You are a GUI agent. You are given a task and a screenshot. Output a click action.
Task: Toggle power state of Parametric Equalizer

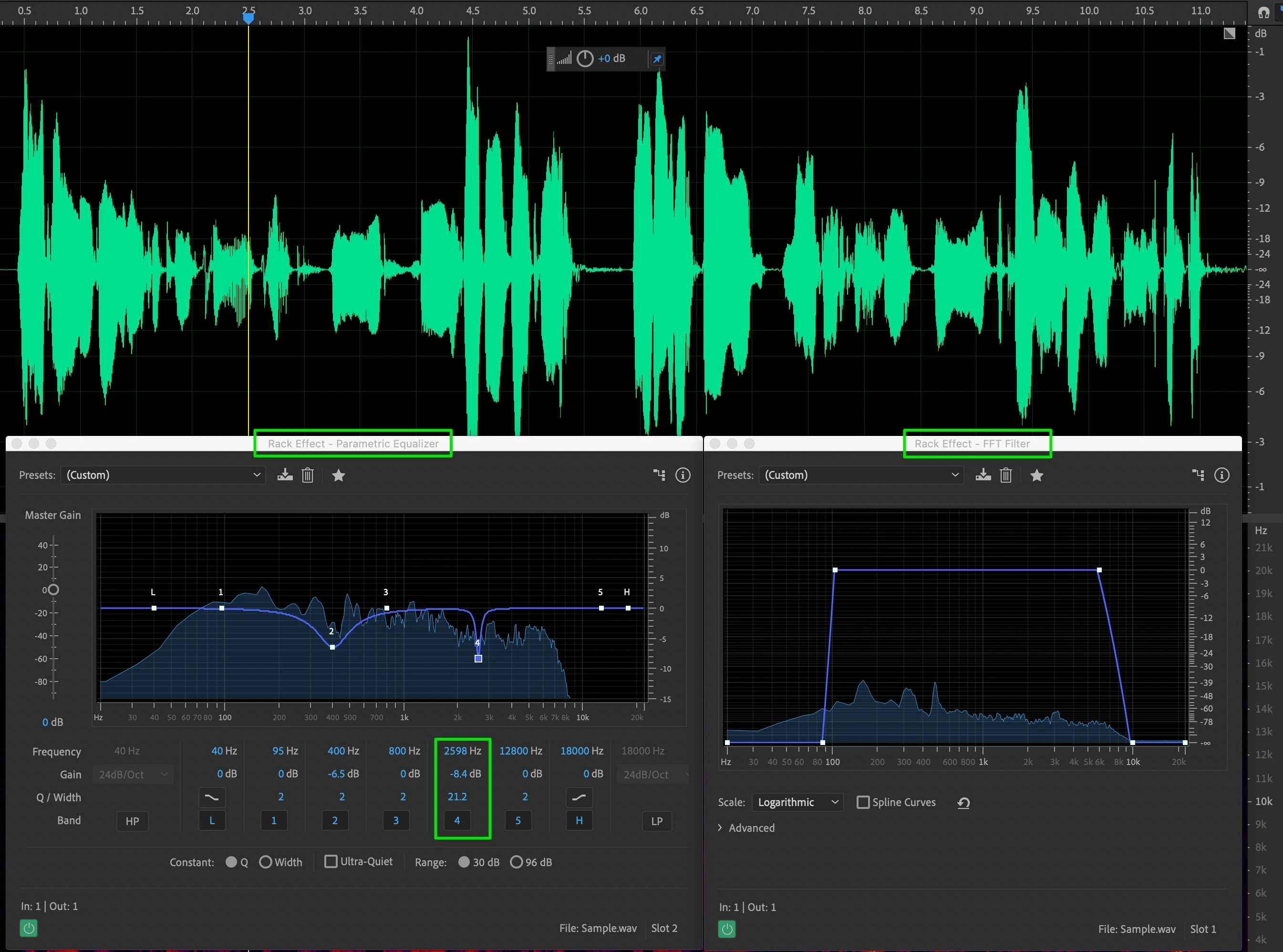[x=29, y=928]
